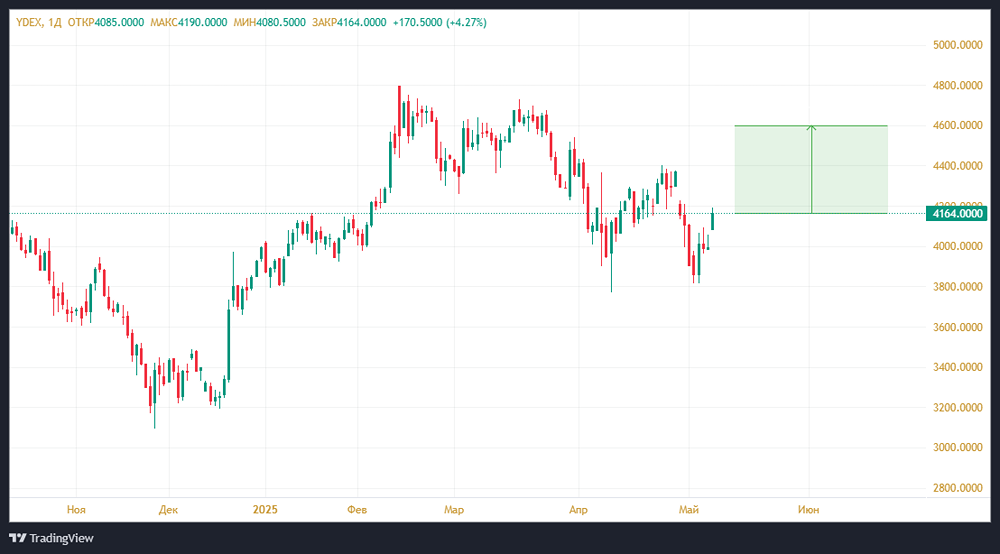
Task: Click the 2800.0000 price axis label
Action: (x=957, y=488)
